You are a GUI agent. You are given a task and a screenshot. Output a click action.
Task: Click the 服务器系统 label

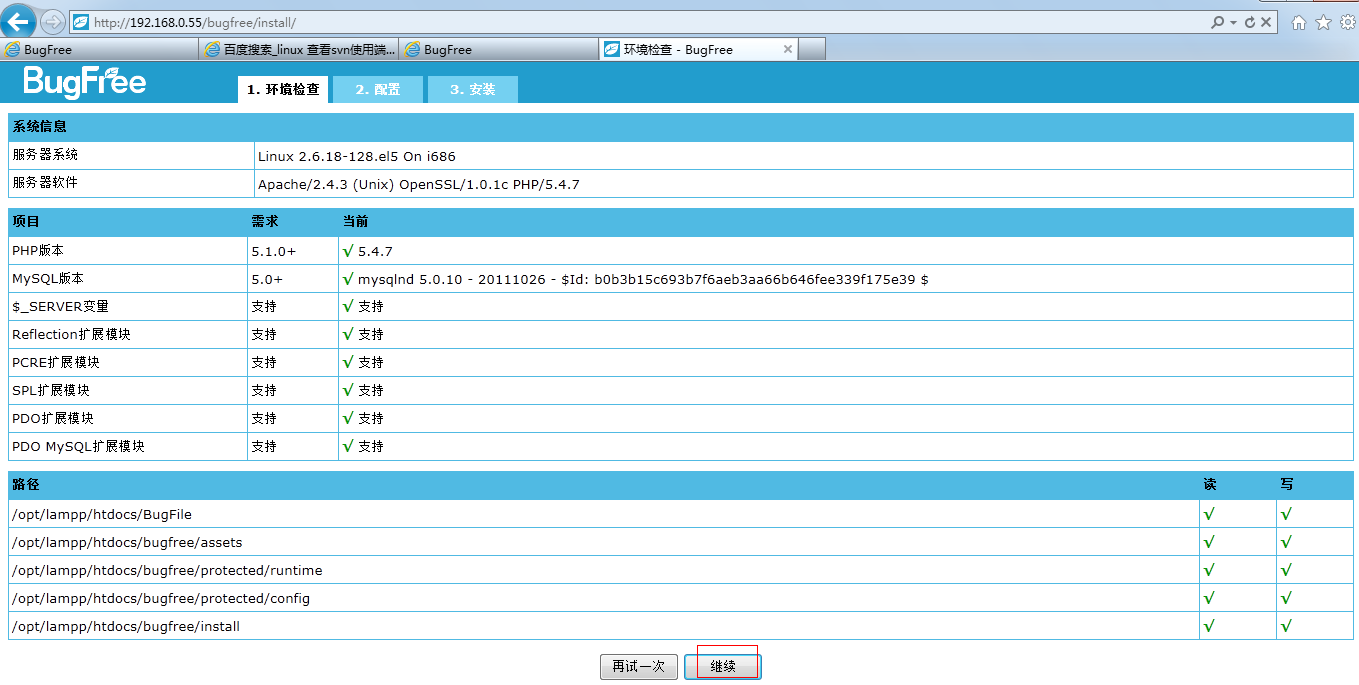[45, 155]
